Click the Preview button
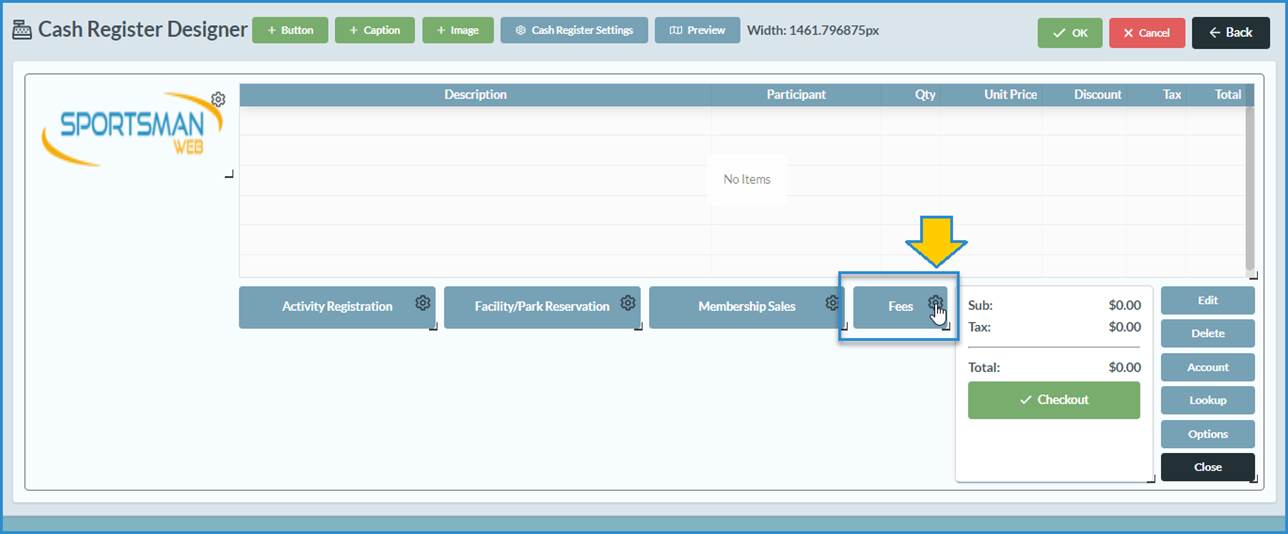1288x534 pixels. 697,31
